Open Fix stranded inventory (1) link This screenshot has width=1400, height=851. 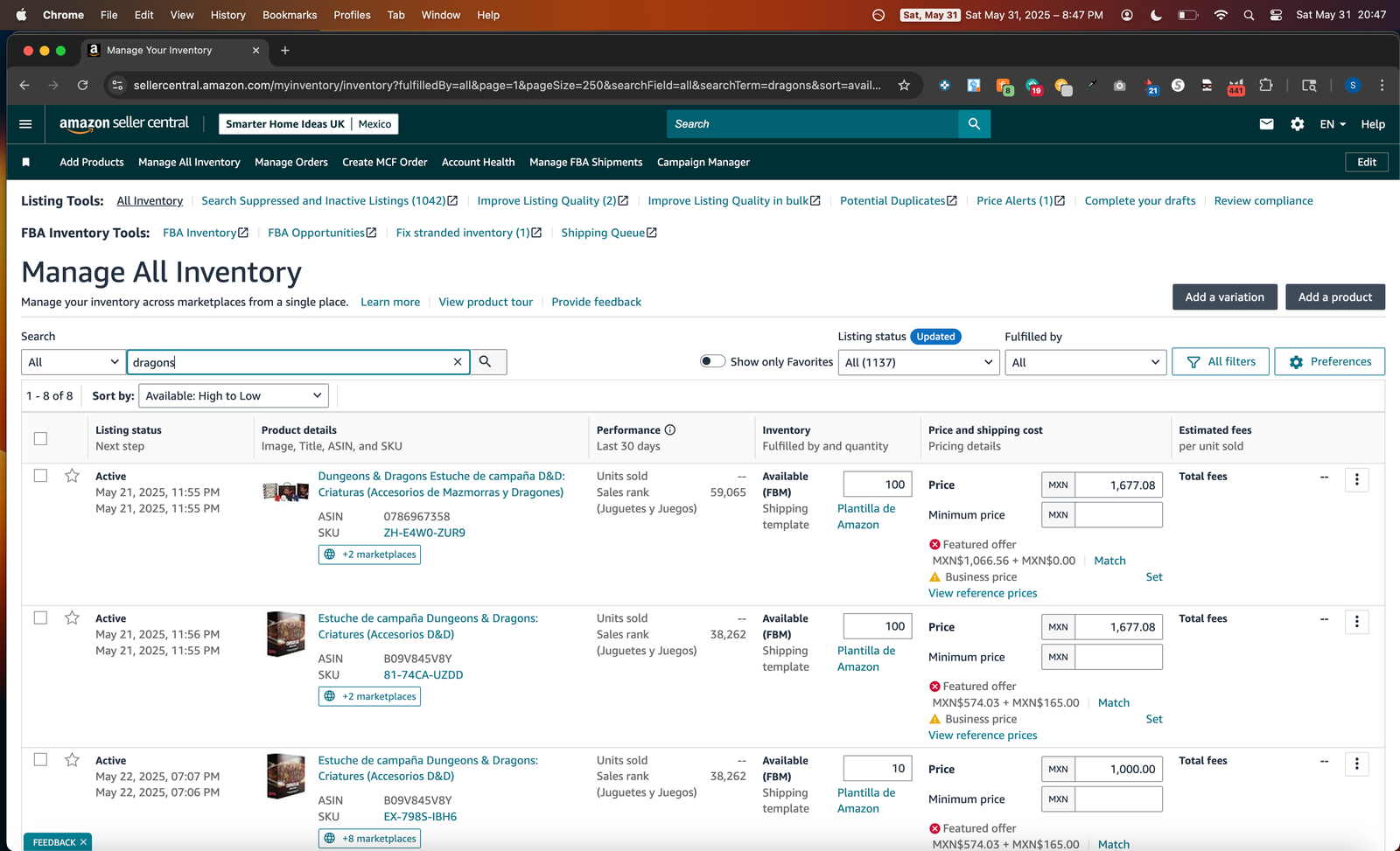coord(469,233)
